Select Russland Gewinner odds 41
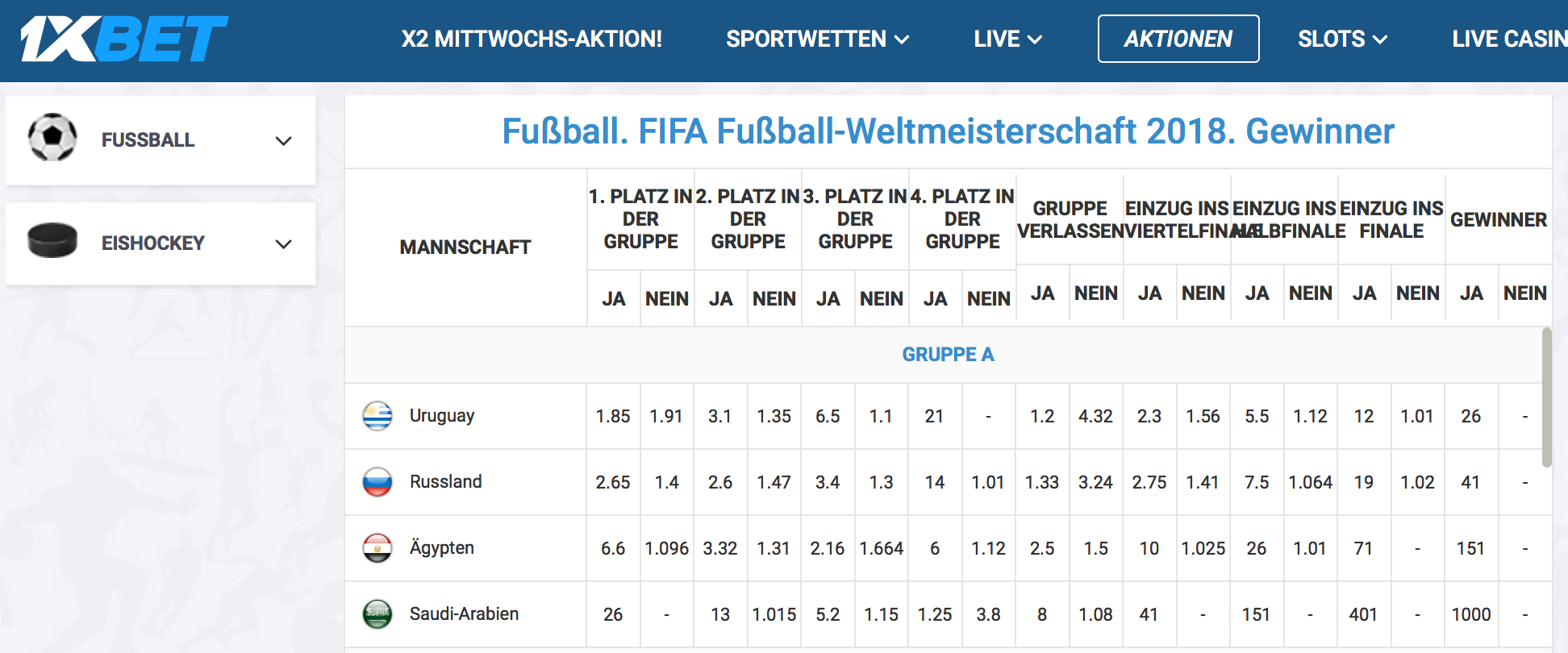The height and width of the screenshot is (653, 1568). pos(1470,482)
